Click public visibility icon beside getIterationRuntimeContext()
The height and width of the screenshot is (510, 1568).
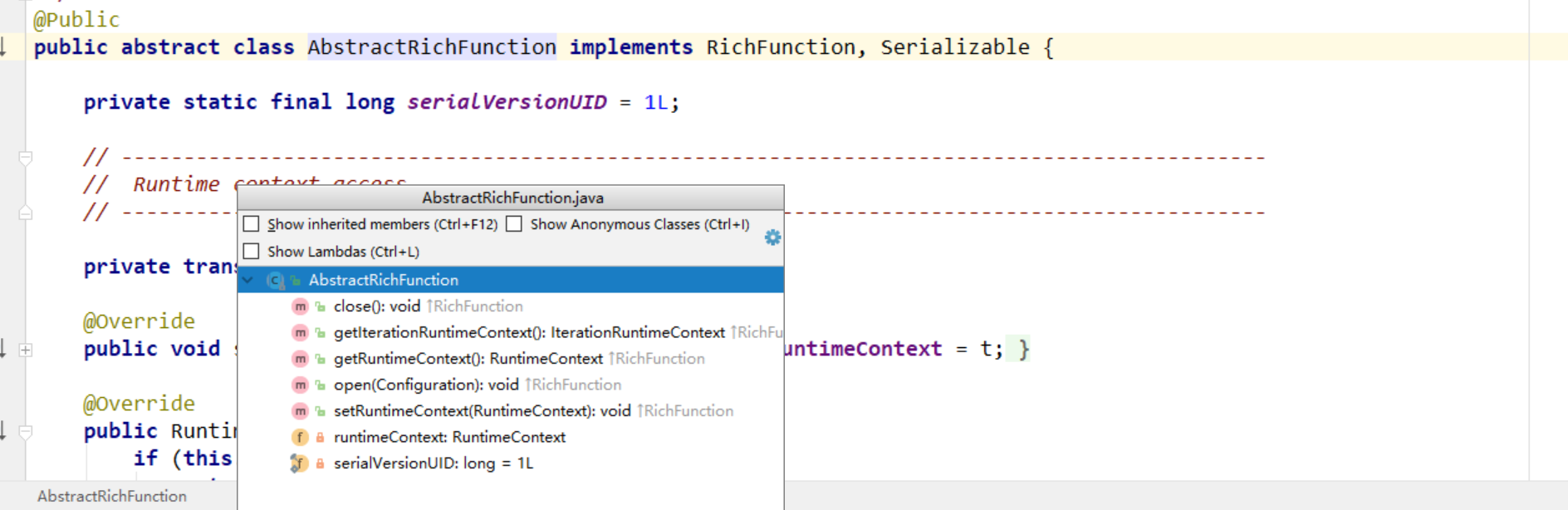[x=320, y=333]
